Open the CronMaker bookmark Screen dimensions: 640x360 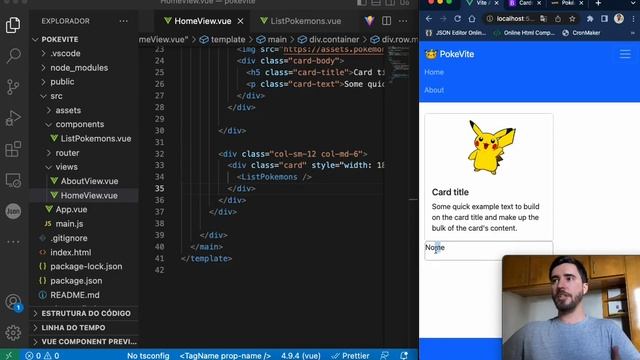click(x=581, y=33)
